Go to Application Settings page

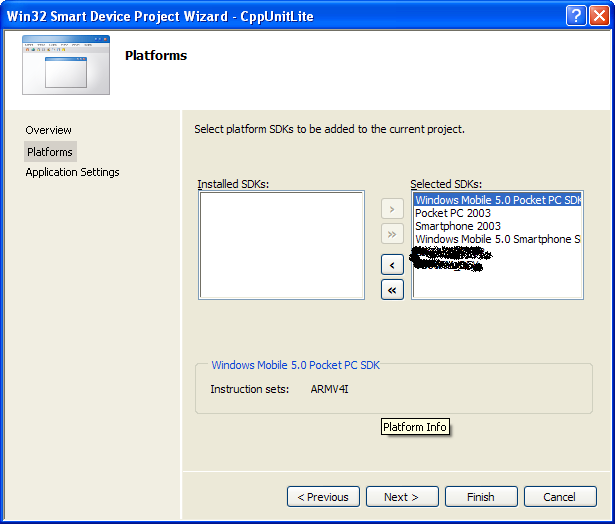click(72, 172)
